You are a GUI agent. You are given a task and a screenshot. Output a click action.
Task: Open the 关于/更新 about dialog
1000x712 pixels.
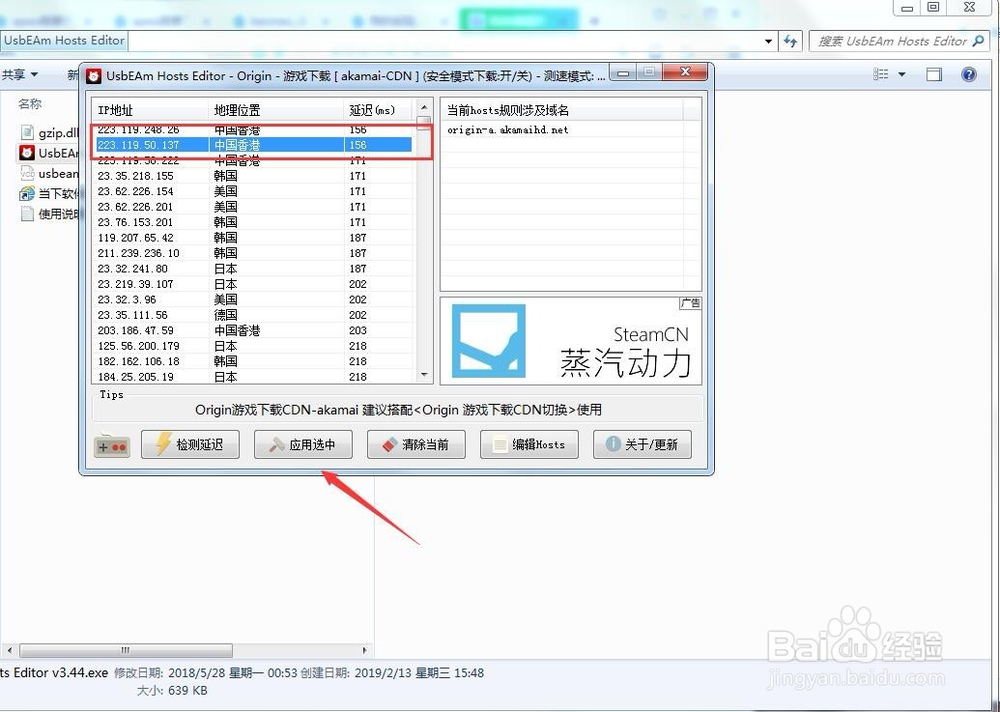[x=642, y=445]
